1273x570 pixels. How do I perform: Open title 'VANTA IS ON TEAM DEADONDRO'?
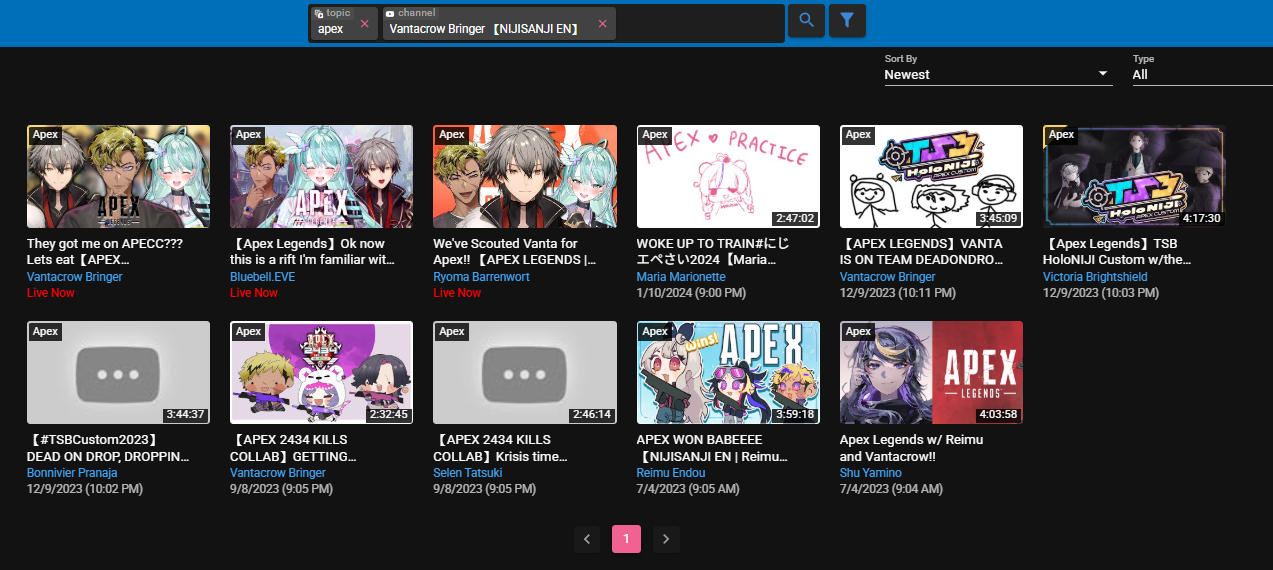click(921, 251)
